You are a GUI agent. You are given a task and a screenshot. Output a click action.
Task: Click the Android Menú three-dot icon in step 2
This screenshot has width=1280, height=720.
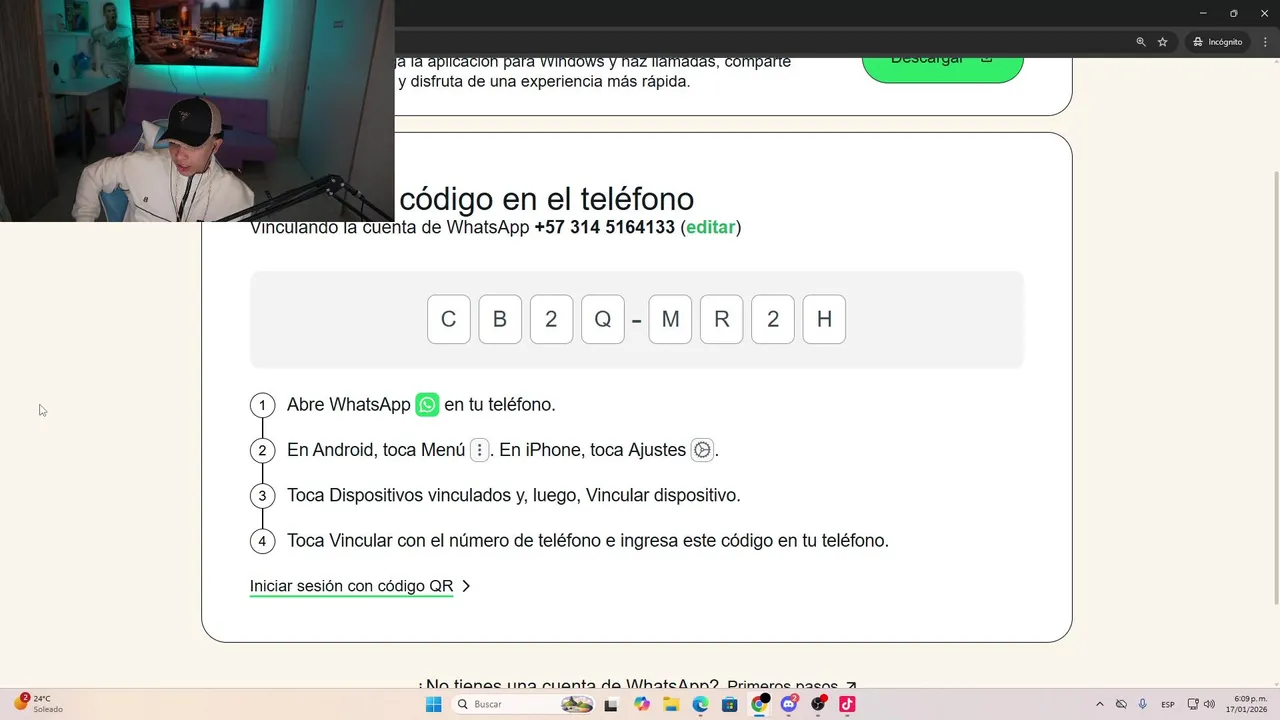[x=480, y=450]
